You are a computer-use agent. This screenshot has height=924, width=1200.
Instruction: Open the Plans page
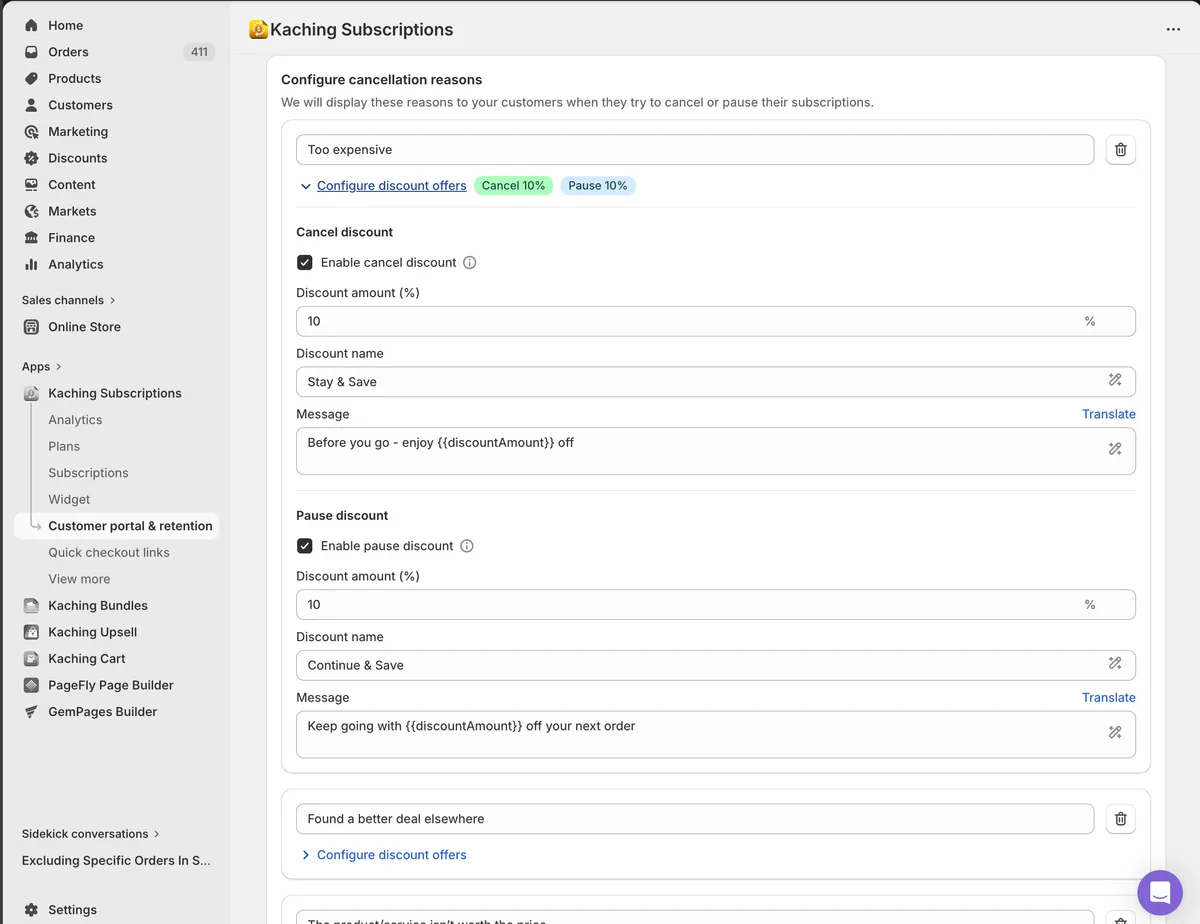64,446
